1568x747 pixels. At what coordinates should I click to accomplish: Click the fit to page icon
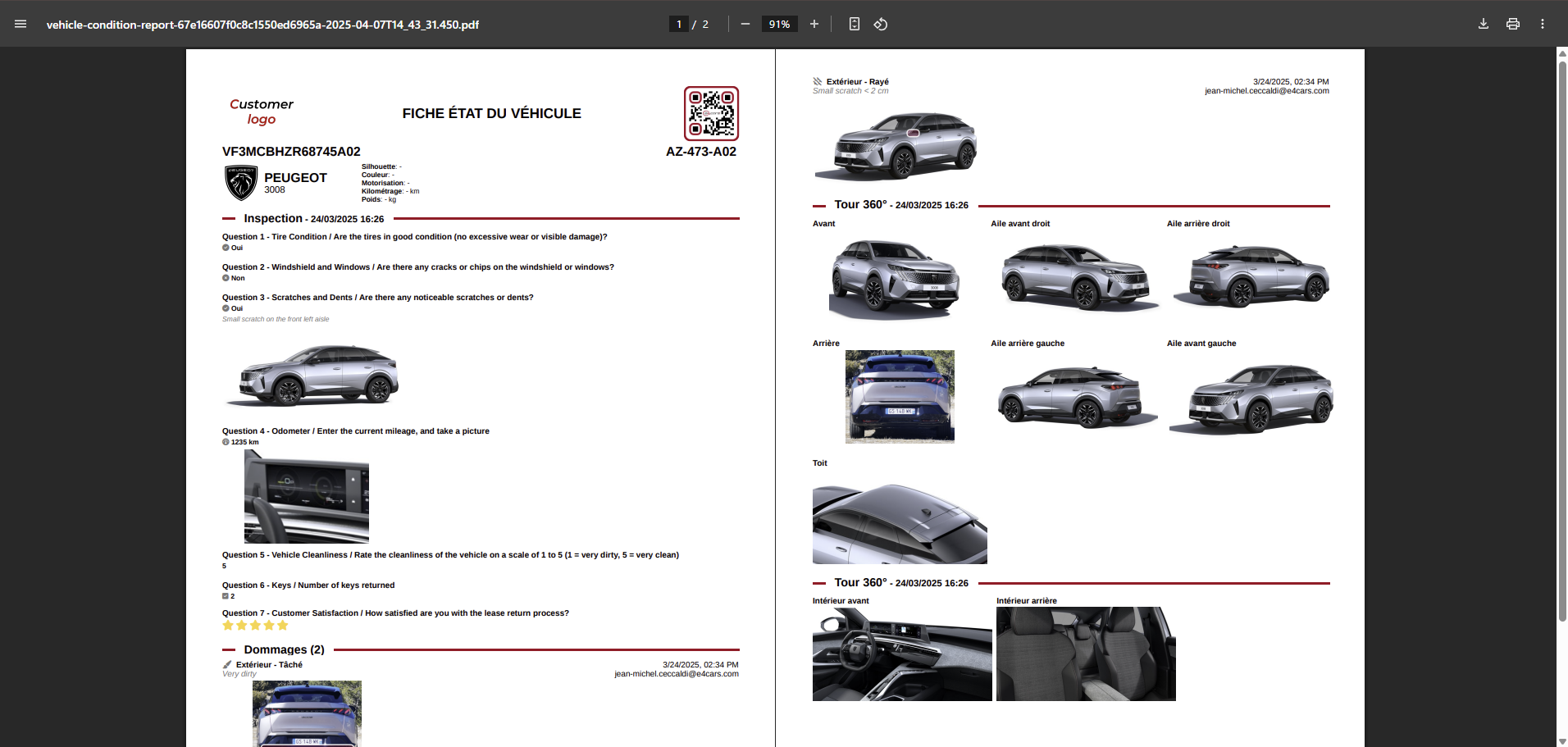[x=854, y=25]
